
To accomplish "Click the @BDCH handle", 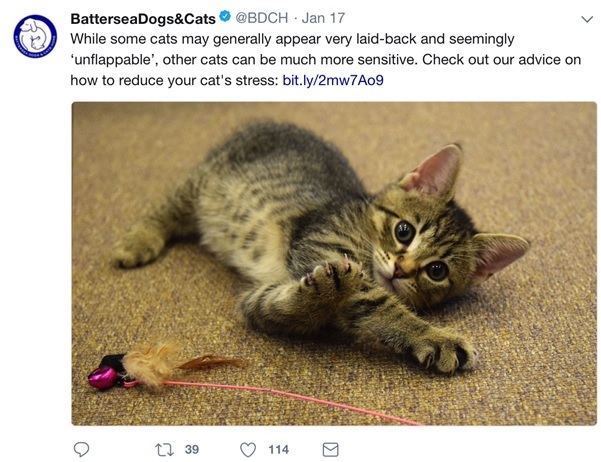I will click(x=261, y=18).
